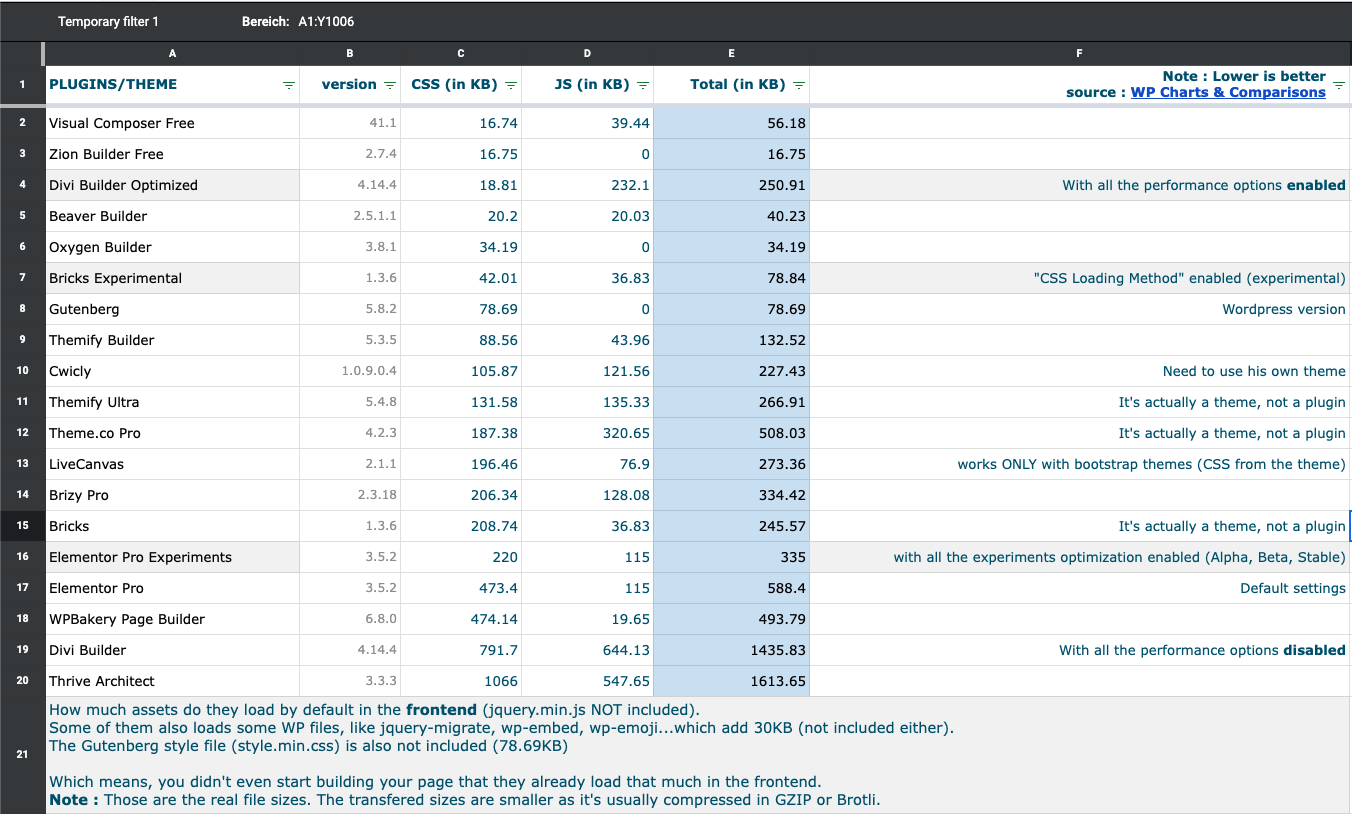Select version cell 6.8.0
Screen dimensions: 1352x814
tap(349, 619)
